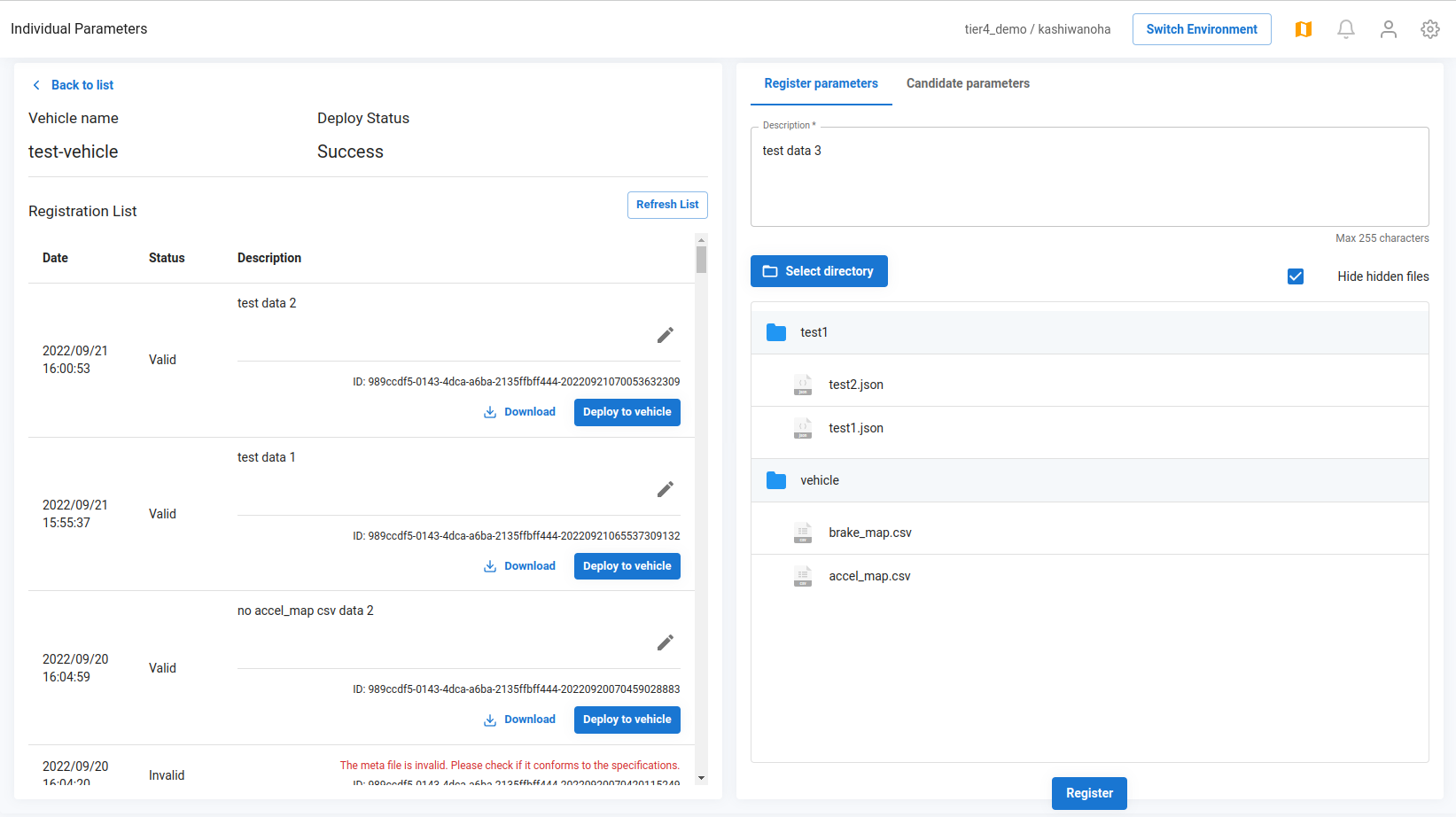The width and height of the screenshot is (1456, 817).
Task: Click the CSV file icon beside brake_map.csv
Action: (803, 533)
